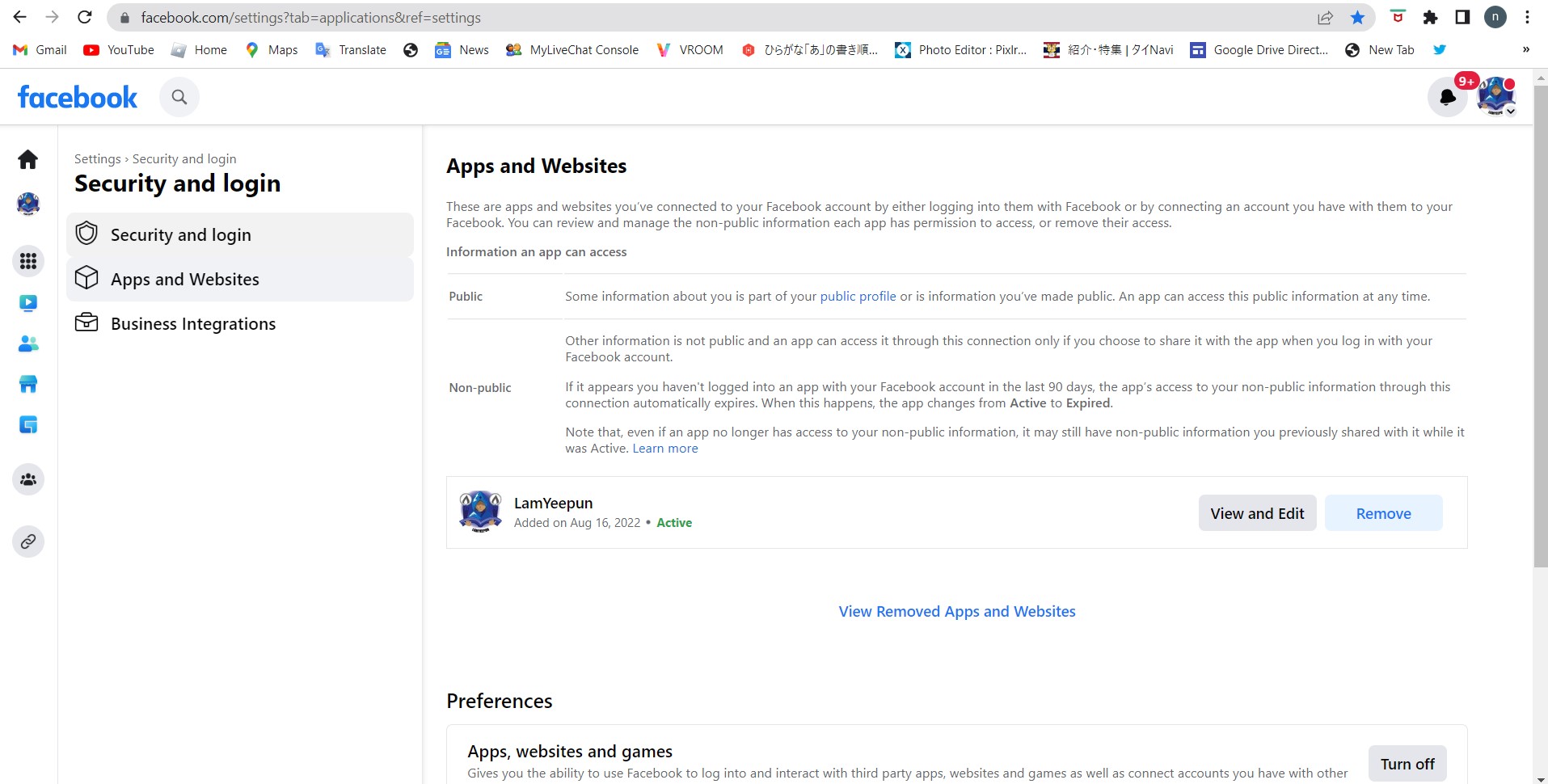Viewport: 1548px width, 784px height.
Task: Open the Friends icon in the sidebar
Action: 28,344
